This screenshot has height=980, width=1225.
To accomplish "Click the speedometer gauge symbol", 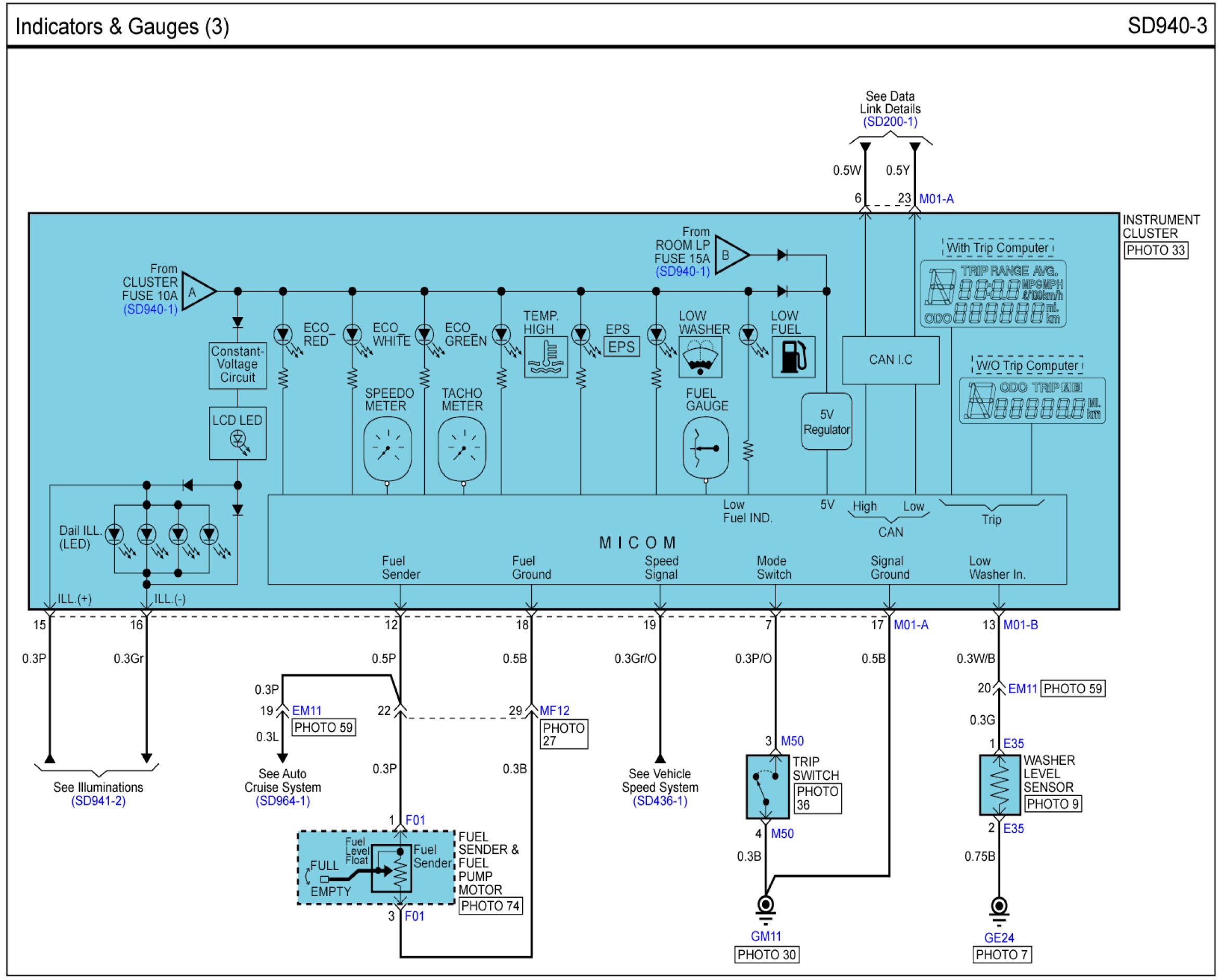I will point(387,449).
